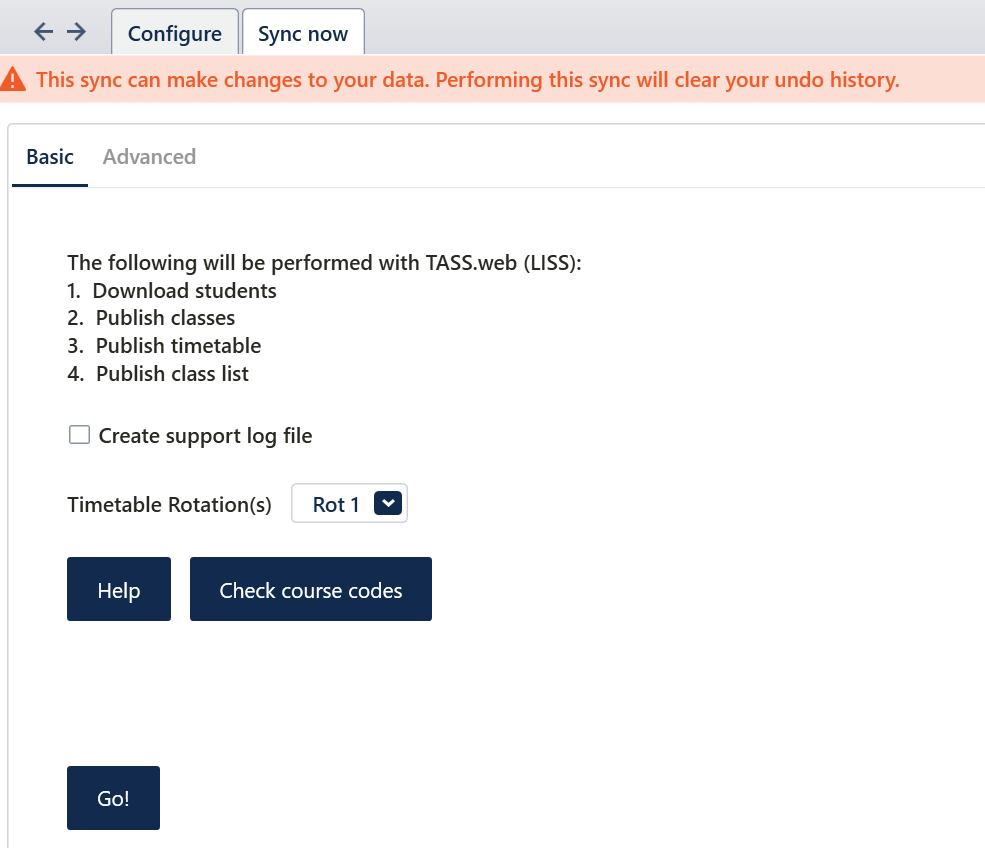This screenshot has height=848, width=985.
Task: Click the "Create support log file" label text
Action: coord(205,436)
